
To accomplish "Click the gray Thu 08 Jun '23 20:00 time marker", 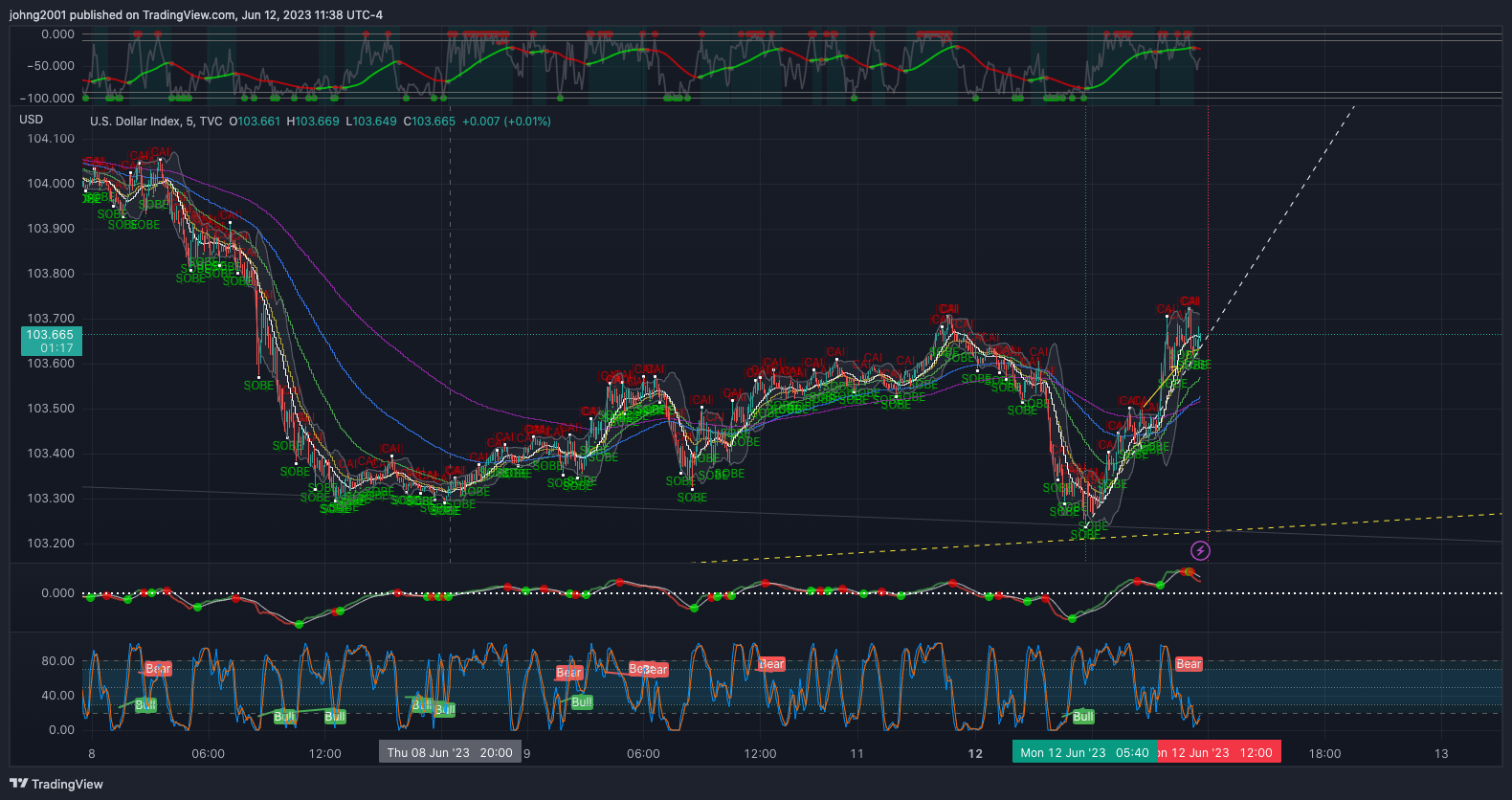I will pos(450,752).
